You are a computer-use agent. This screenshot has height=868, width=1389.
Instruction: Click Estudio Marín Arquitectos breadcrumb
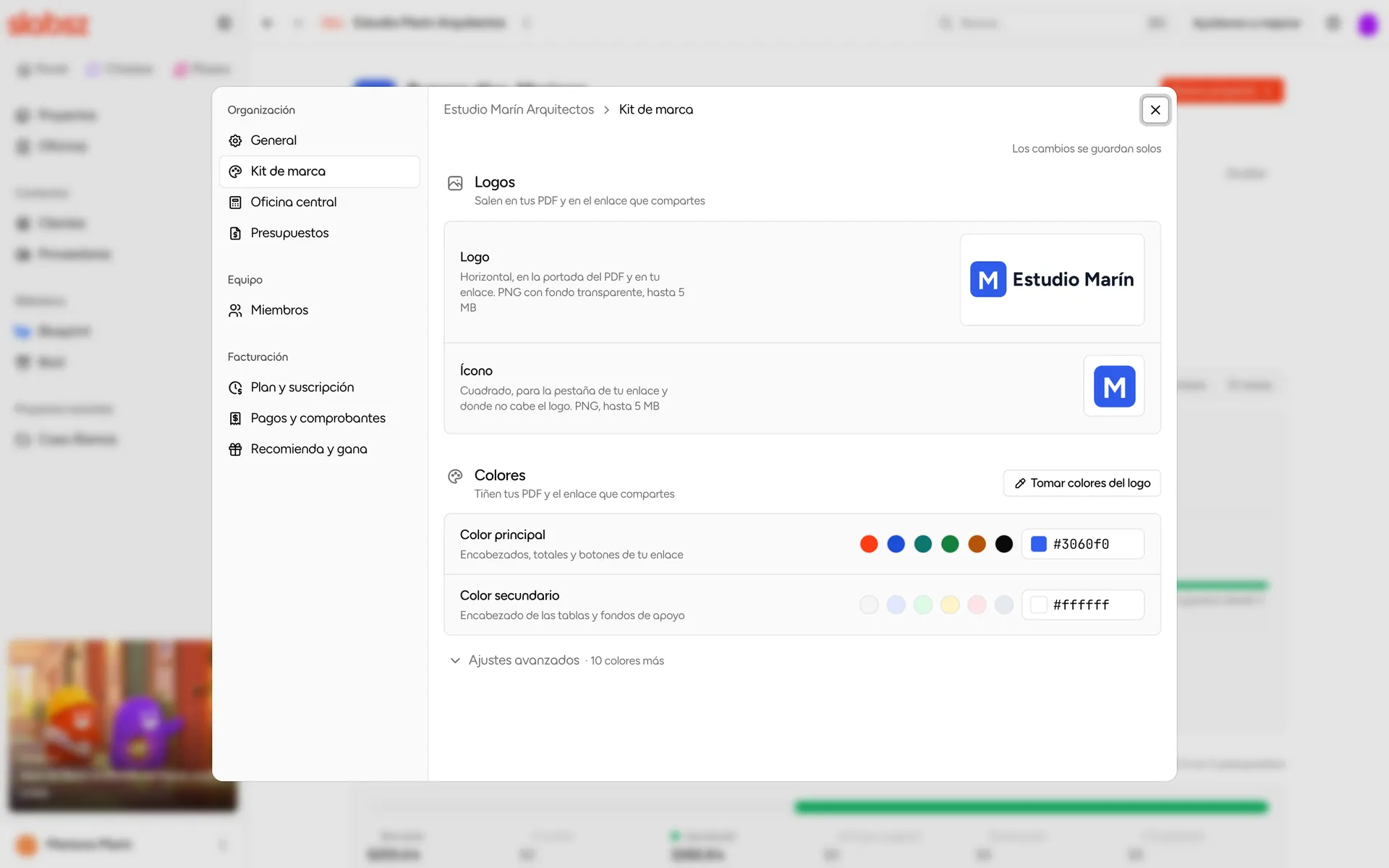[519, 109]
